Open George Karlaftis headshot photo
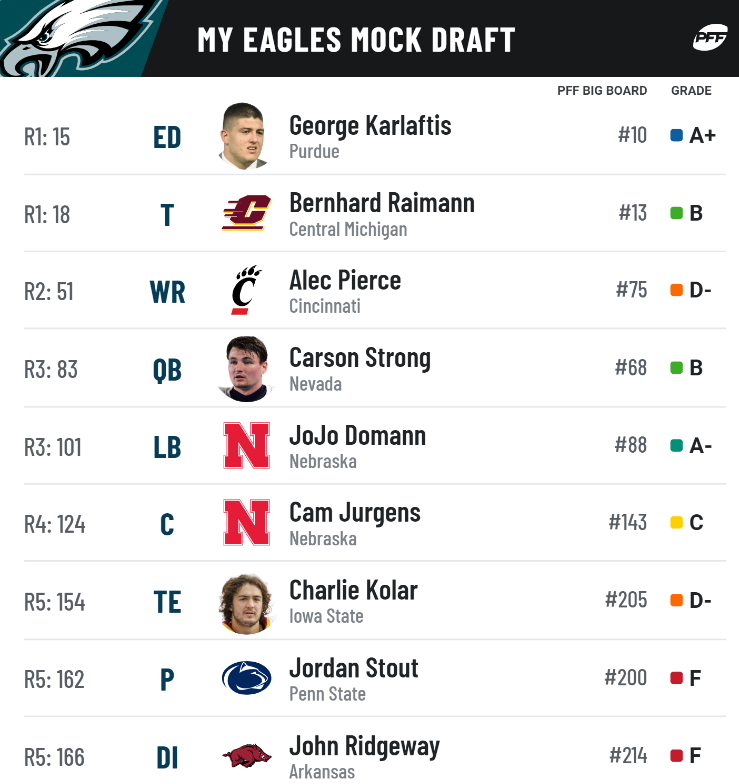 [x=245, y=135]
